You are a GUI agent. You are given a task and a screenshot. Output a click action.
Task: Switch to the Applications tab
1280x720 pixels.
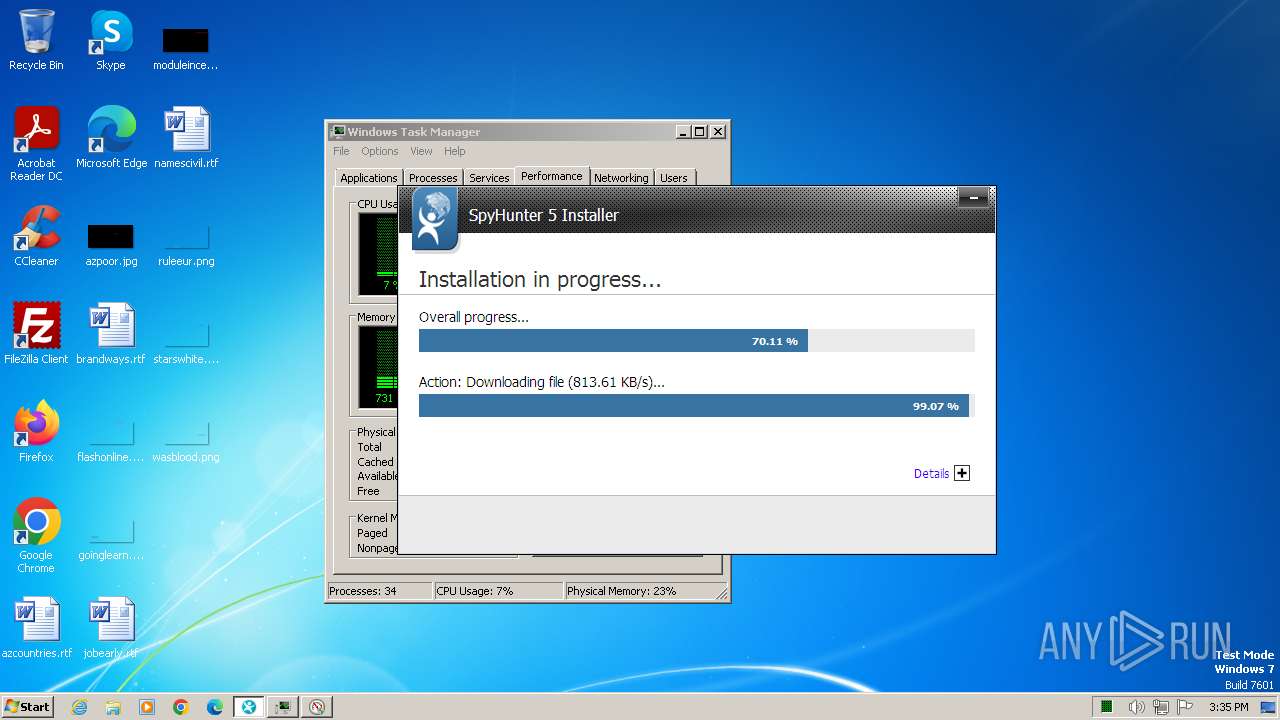click(x=369, y=178)
